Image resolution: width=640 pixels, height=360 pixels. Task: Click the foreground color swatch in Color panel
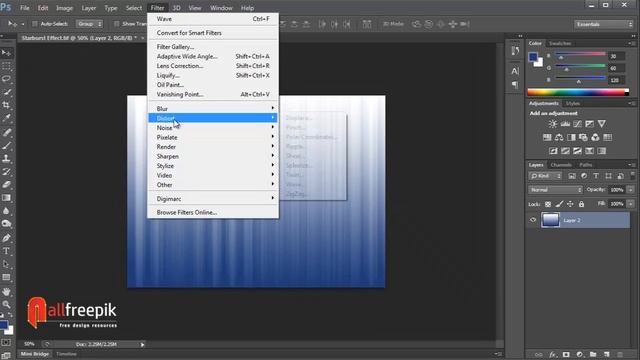pyautogui.click(x=533, y=57)
